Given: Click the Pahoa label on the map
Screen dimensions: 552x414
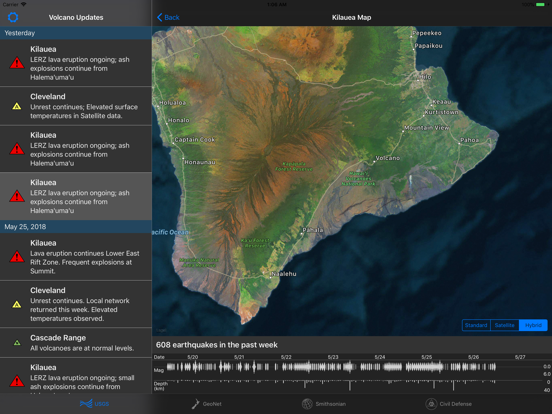Looking at the screenshot, I should [x=469, y=140].
